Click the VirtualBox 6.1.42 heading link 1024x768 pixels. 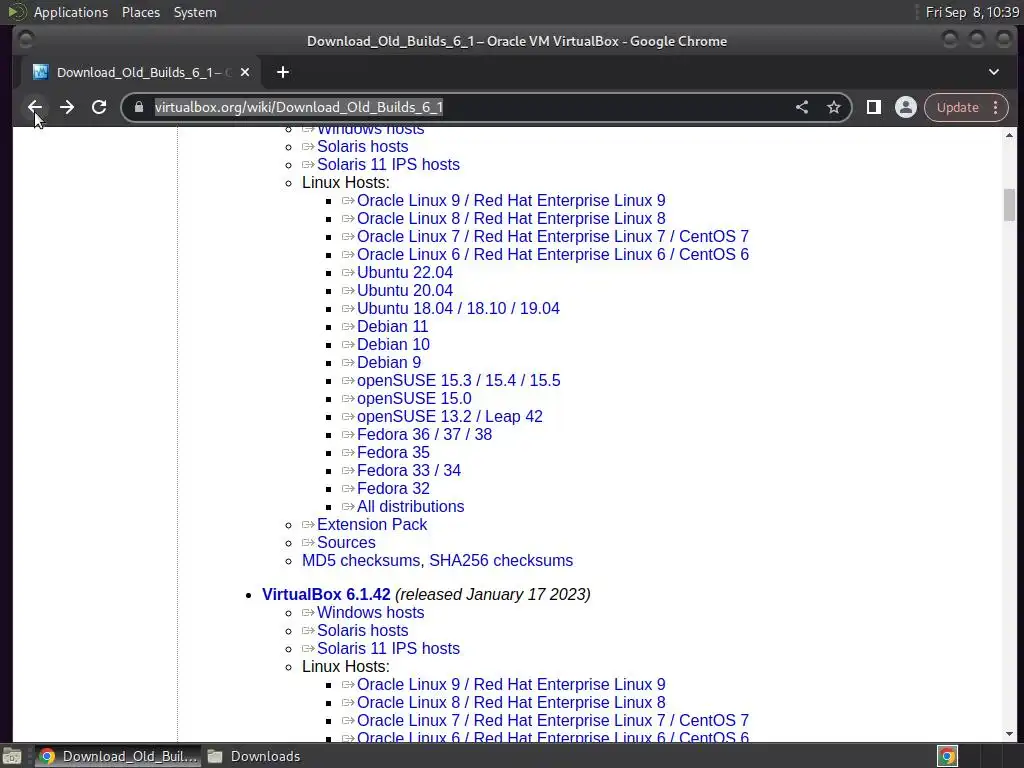[x=326, y=594]
